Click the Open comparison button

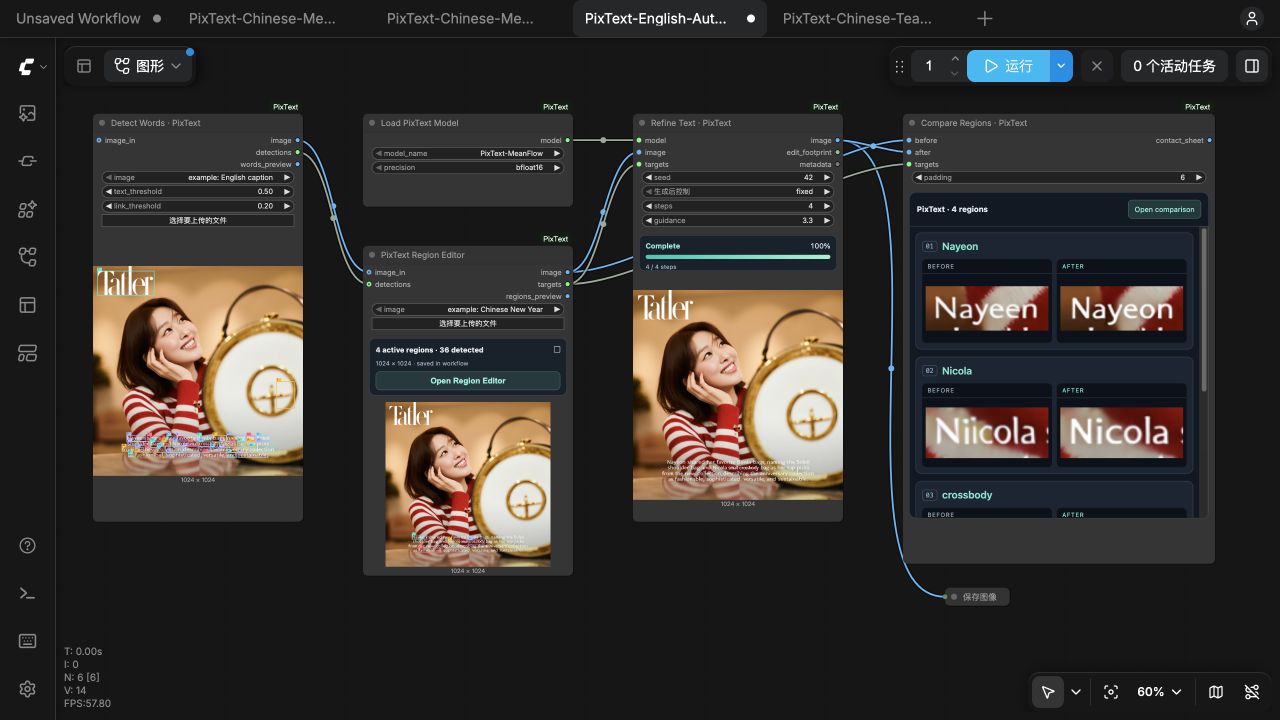pos(1164,210)
